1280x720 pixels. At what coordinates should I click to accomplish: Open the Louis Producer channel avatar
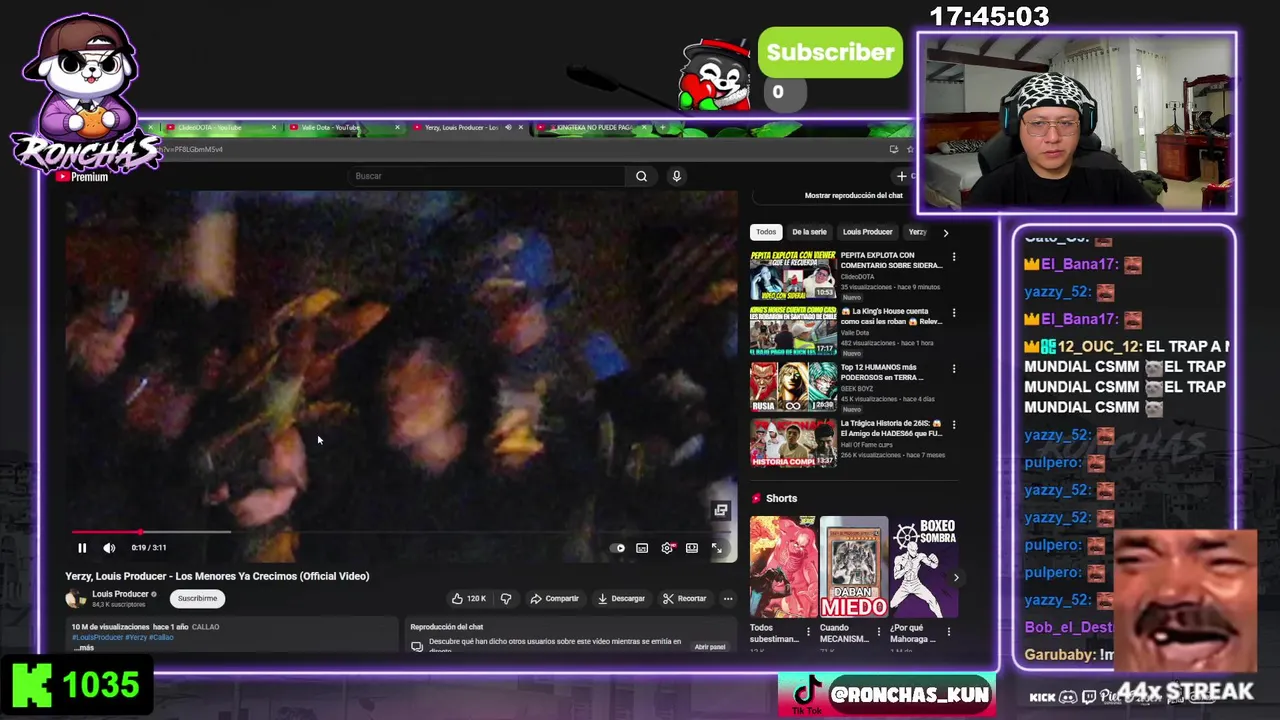(x=75, y=598)
